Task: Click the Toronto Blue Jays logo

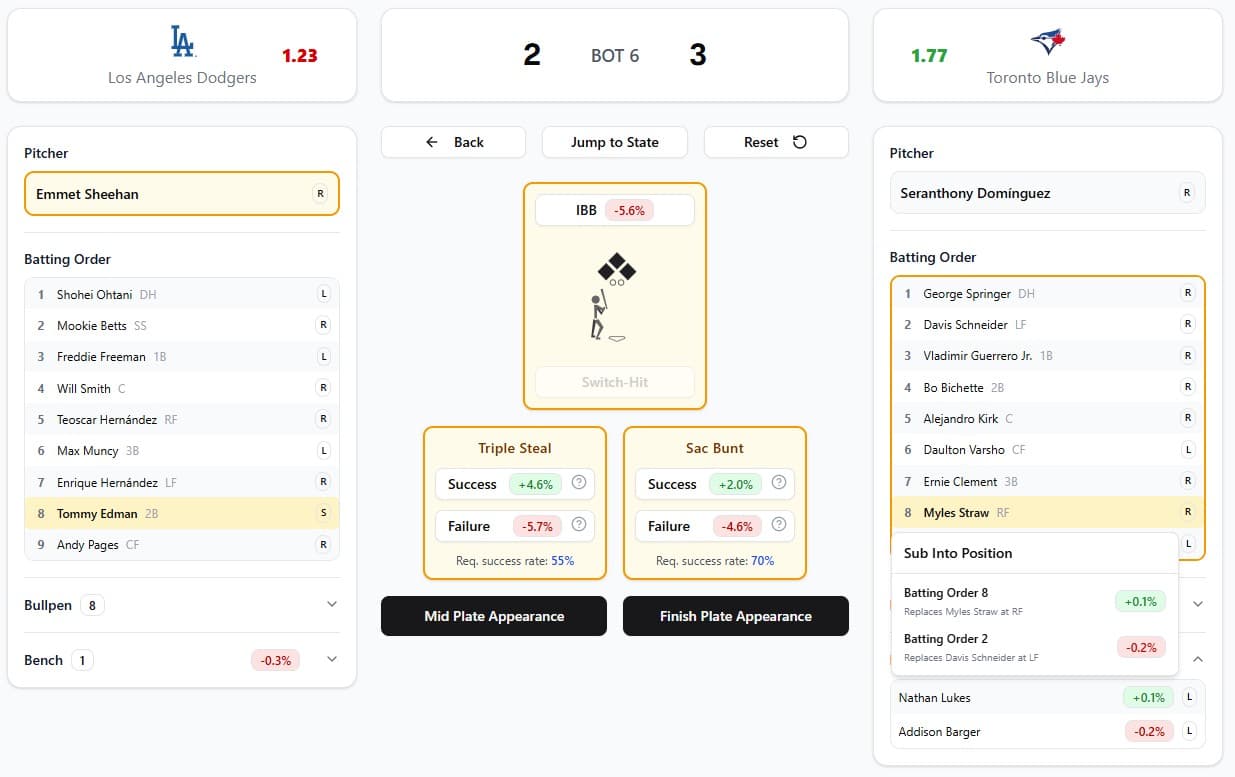Action: click(x=1047, y=41)
